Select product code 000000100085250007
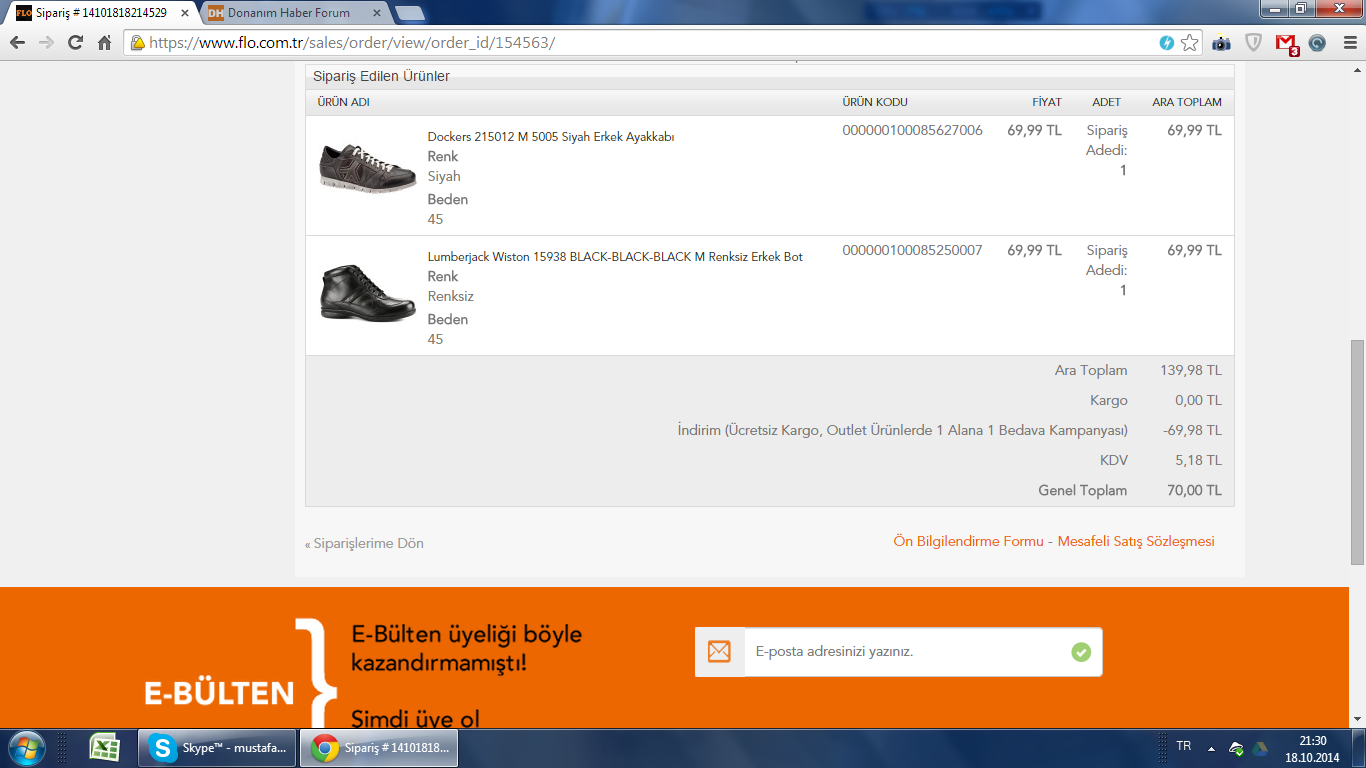The width and height of the screenshot is (1366, 768). point(912,250)
